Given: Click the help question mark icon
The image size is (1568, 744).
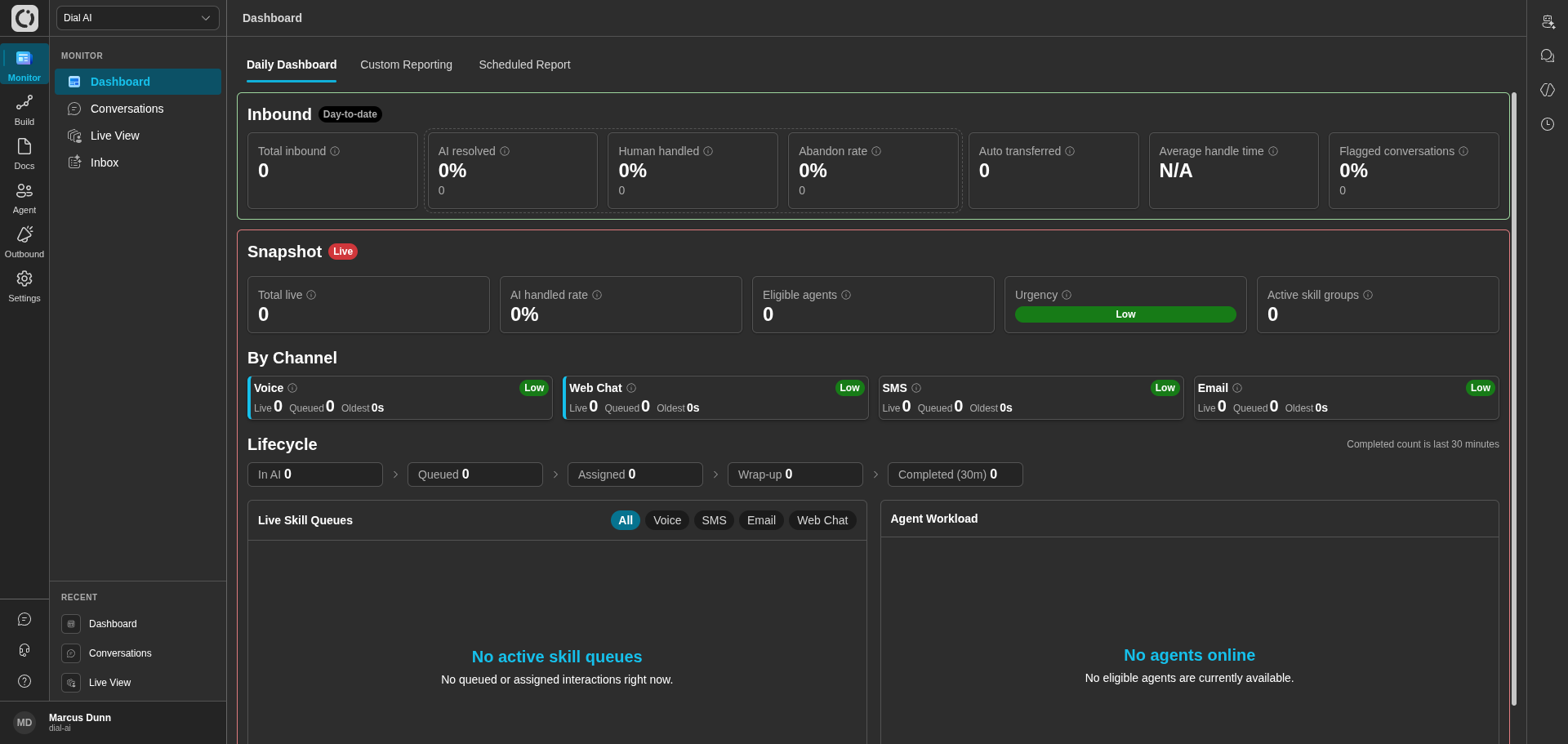Looking at the screenshot, I should [x=24, y=681].
